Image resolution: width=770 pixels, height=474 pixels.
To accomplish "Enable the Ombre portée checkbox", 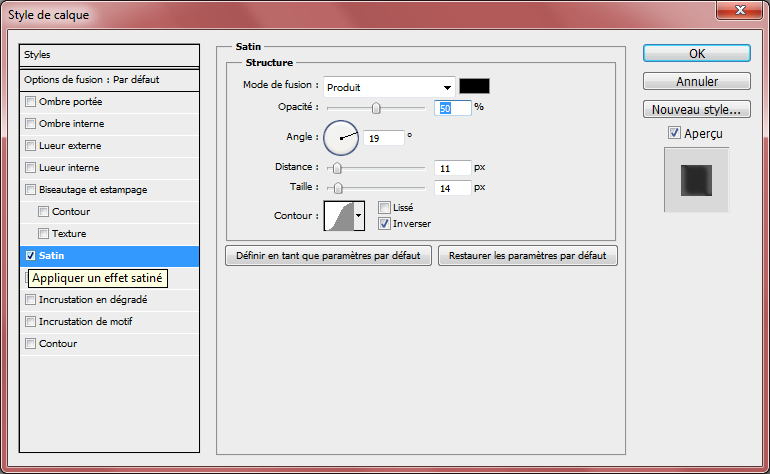I will pyautogui.click(x=31, y=102).
